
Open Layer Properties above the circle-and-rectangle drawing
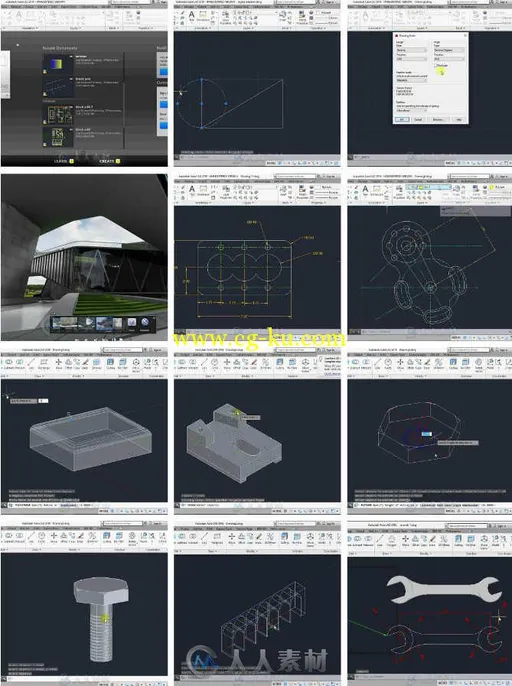click(x=226, y=18)
